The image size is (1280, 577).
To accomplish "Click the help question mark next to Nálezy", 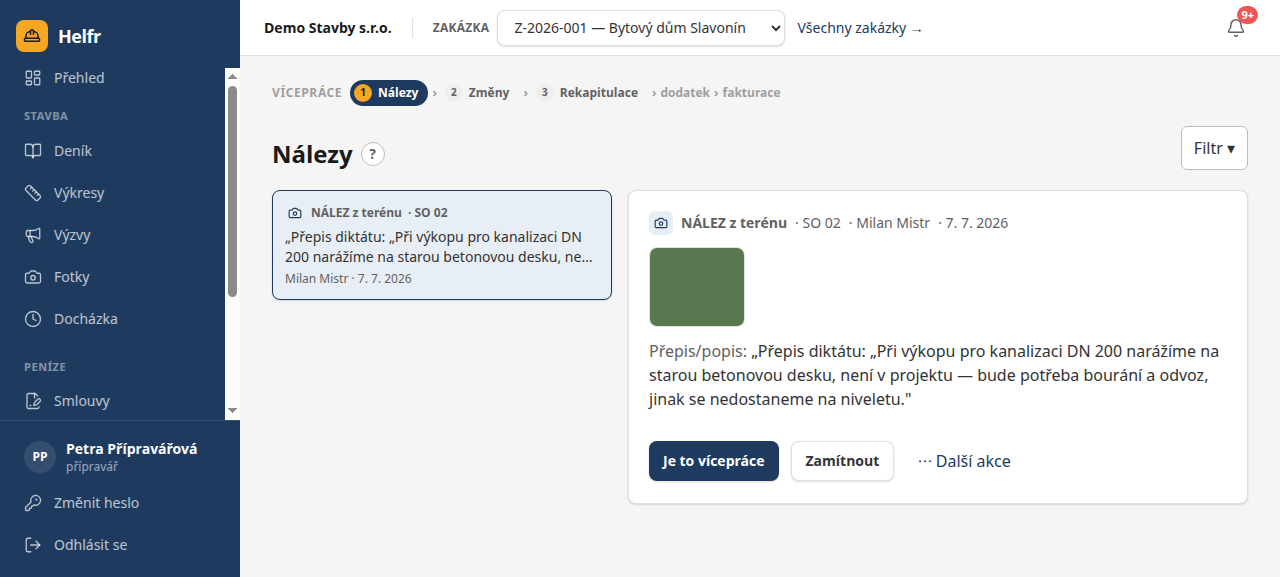I will coord(373,154).
